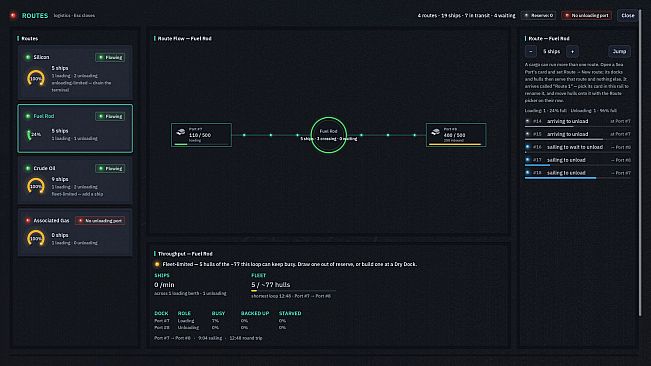Viewport: 651px width, 366px height.
Task: Select the Silicon route card
Action: click(75, 73)
